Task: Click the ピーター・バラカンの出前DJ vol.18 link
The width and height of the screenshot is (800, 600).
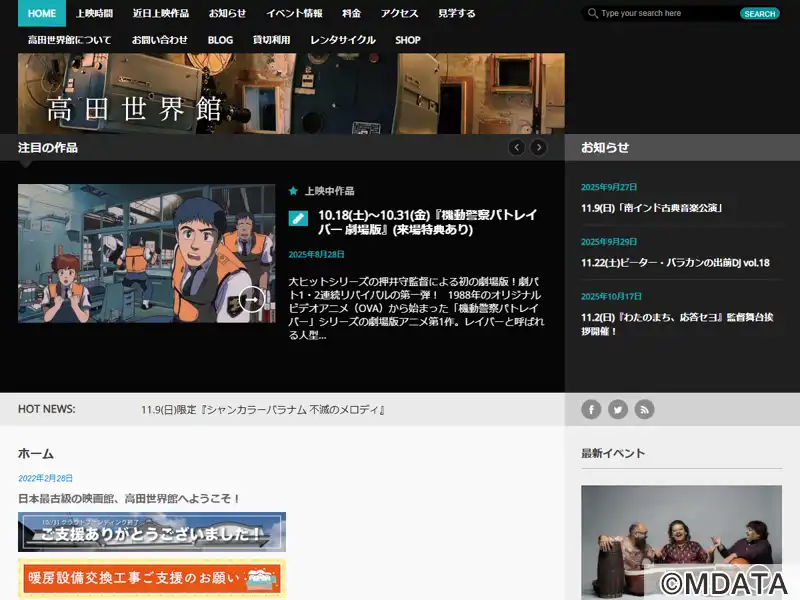Action: (675, 262)
